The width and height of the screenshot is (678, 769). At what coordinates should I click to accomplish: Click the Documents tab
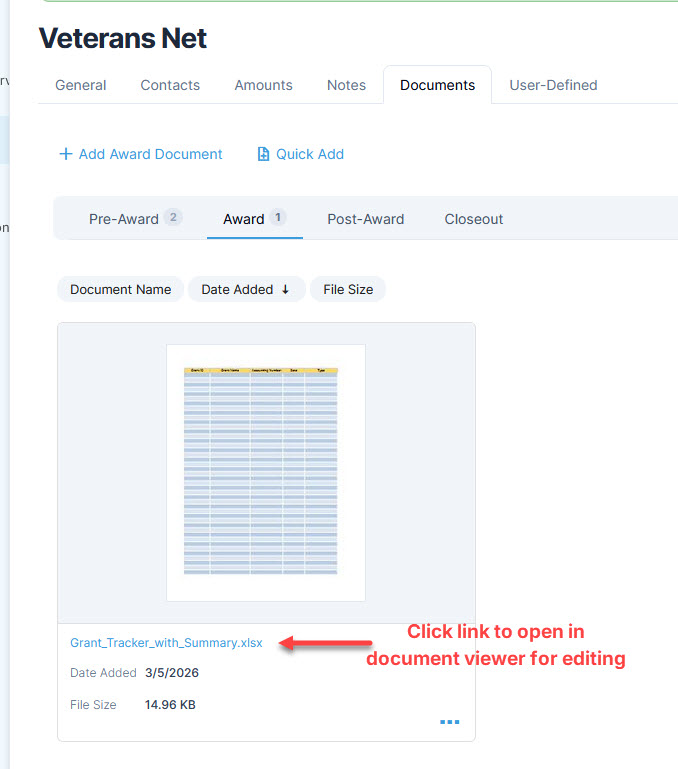coord(437,85)
